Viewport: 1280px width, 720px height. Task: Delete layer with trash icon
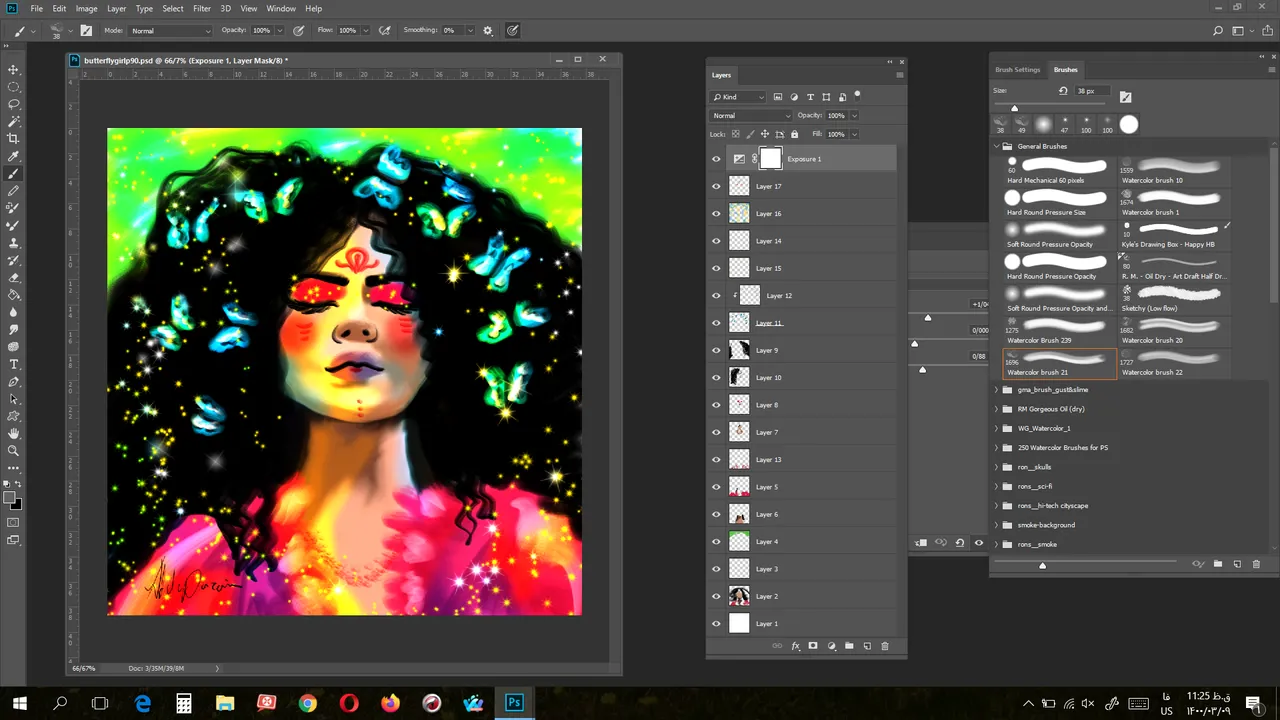click(884, 646)
